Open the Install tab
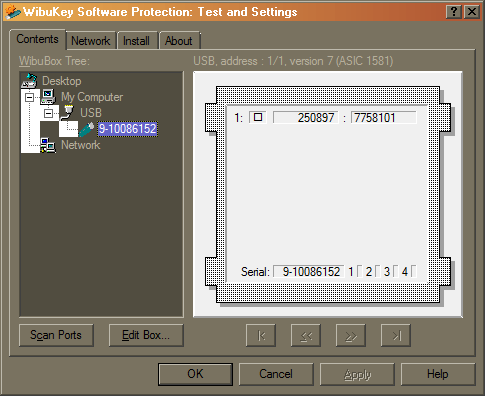 pyautogui.click(x=136, y=41)
